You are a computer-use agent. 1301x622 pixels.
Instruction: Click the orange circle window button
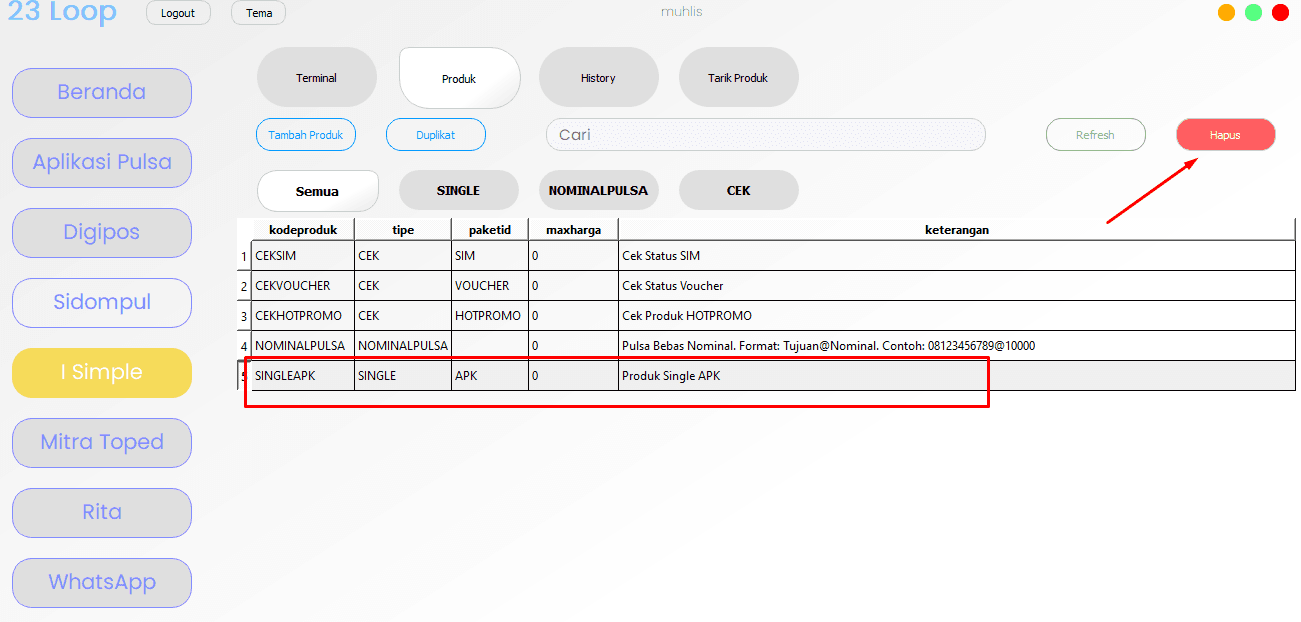click(x=1226, y=13)
